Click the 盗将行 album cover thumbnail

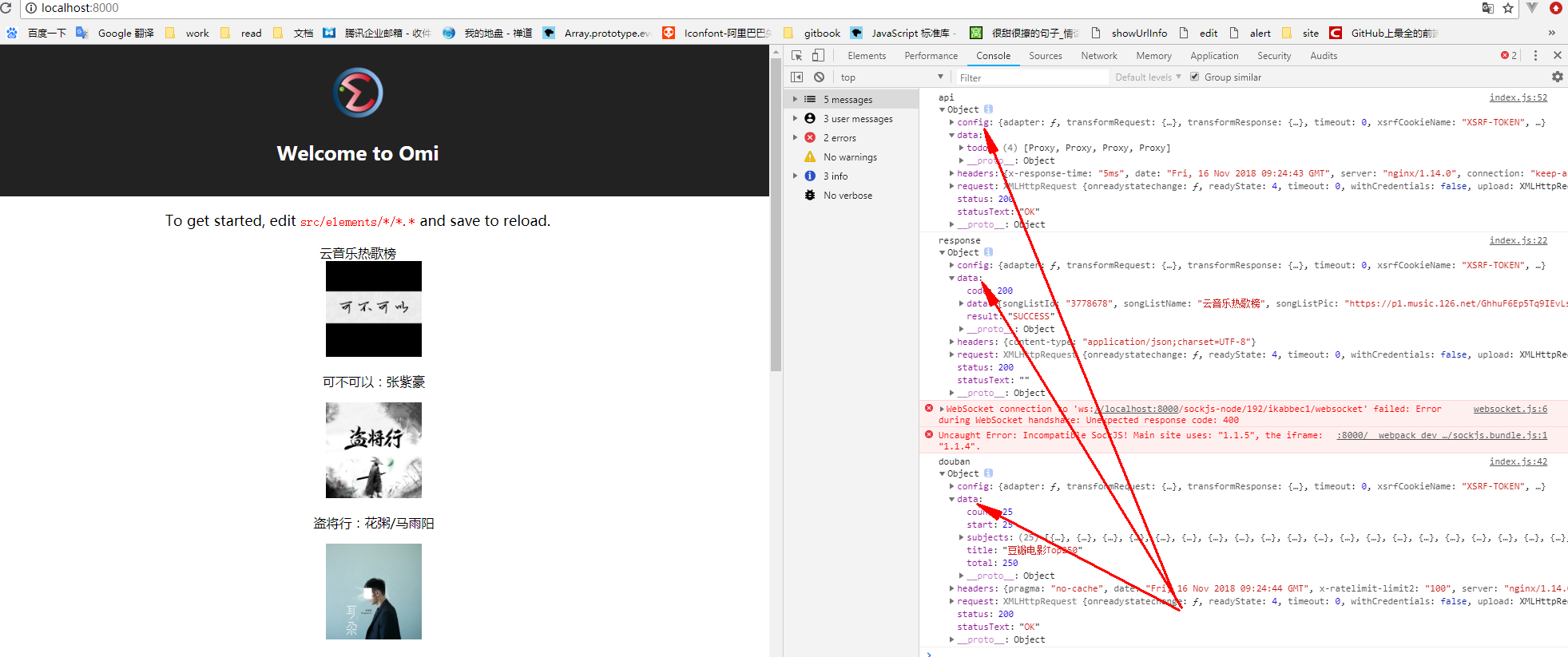(x=373, y=450)
